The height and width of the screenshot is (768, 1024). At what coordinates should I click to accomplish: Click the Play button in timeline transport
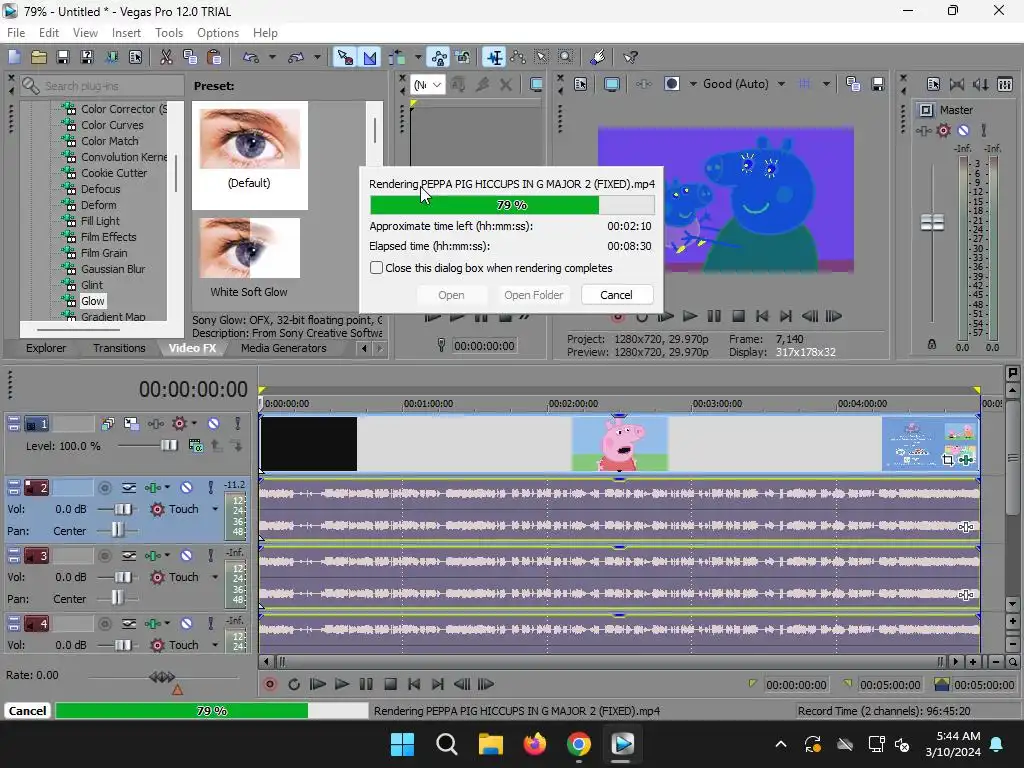tap(342, 684)
